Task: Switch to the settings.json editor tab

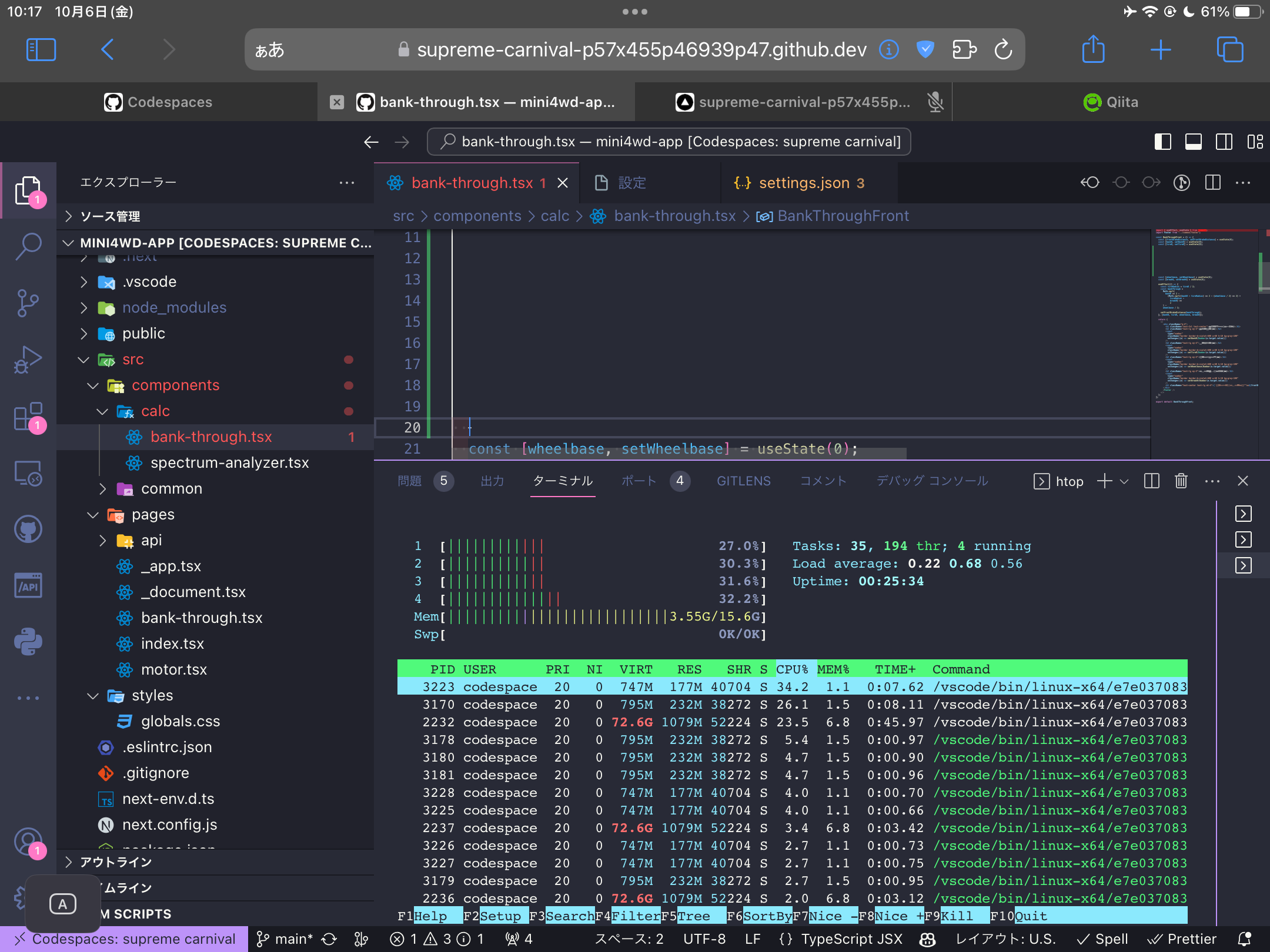Action: coord(804,183)
